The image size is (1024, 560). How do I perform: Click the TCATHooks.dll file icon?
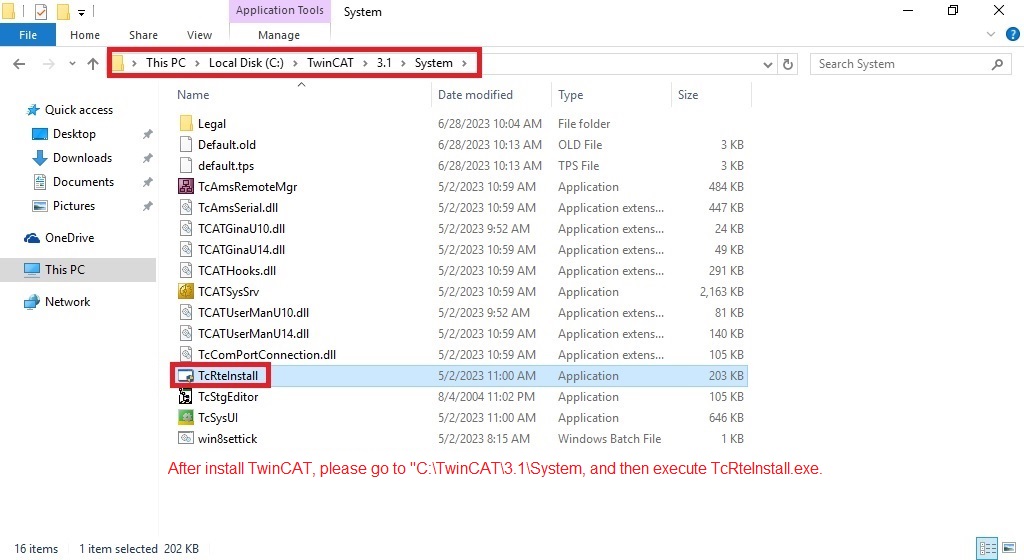pyautogui.click(x=186, y=270)
